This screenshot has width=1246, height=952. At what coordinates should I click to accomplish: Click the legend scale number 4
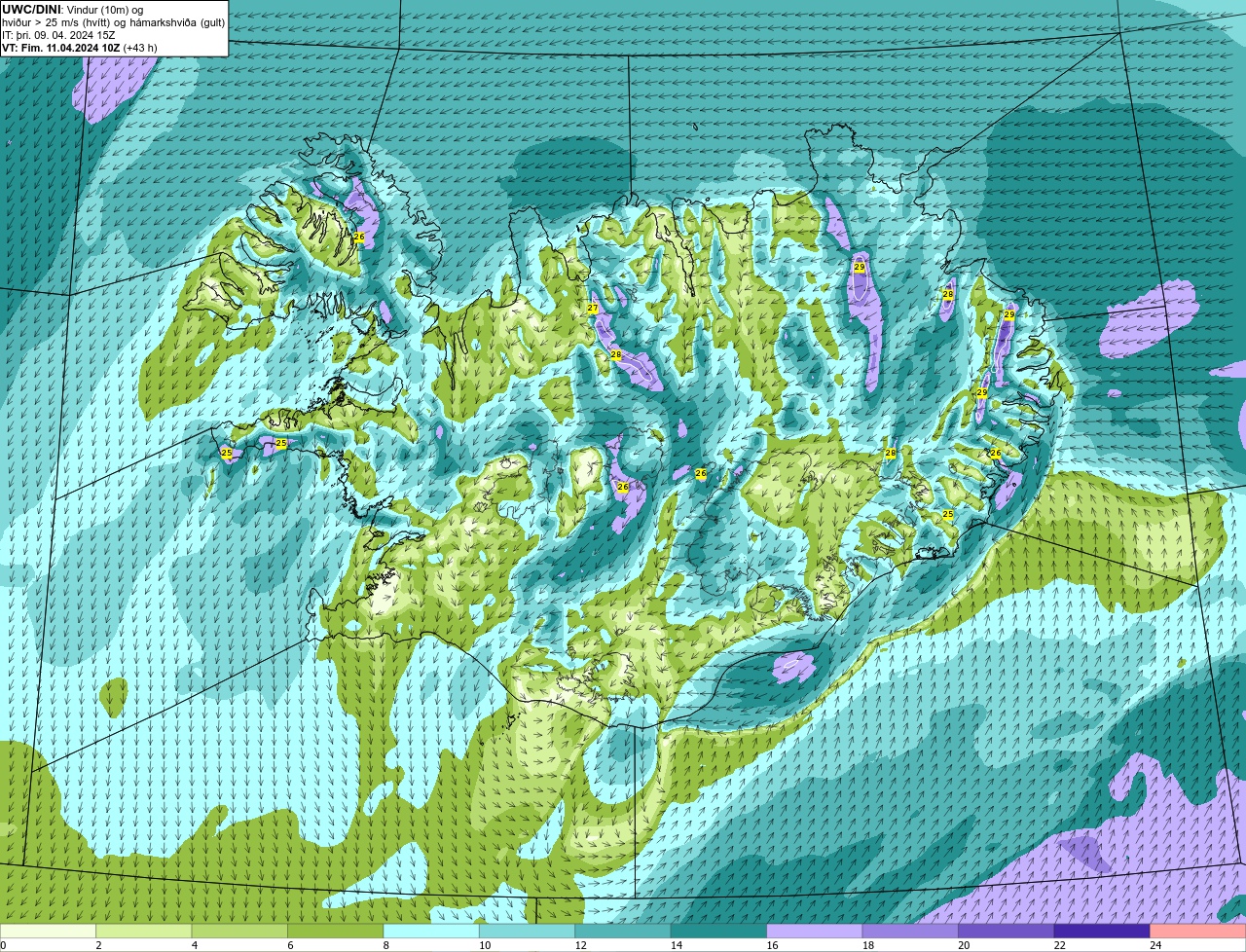coord(195,945)
